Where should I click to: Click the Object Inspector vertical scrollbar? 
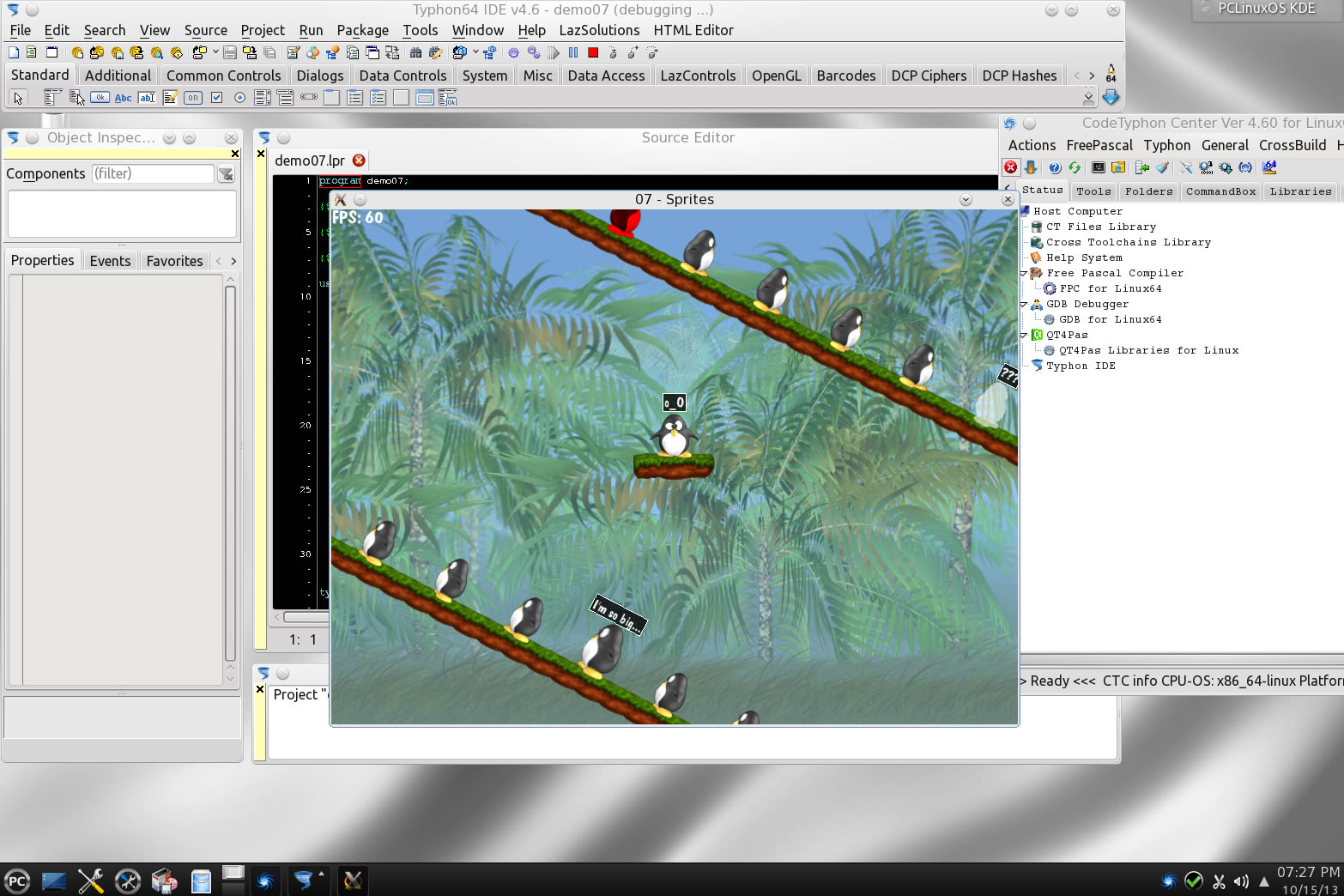click(x=230, y=479)
